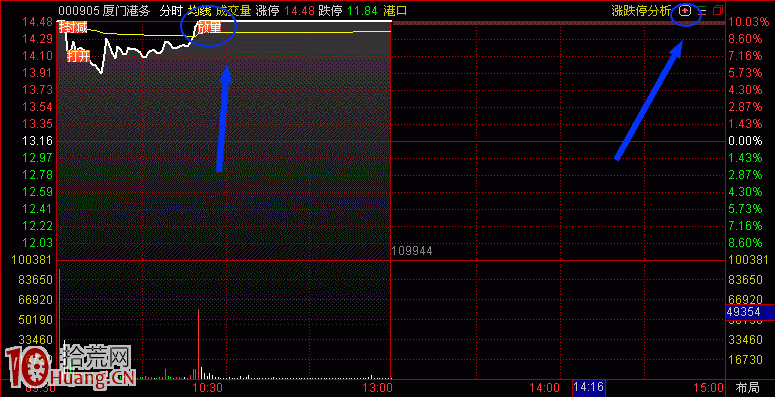Click the 15:00 time axis label
775x397 pixels.
[x=708, y=387]
